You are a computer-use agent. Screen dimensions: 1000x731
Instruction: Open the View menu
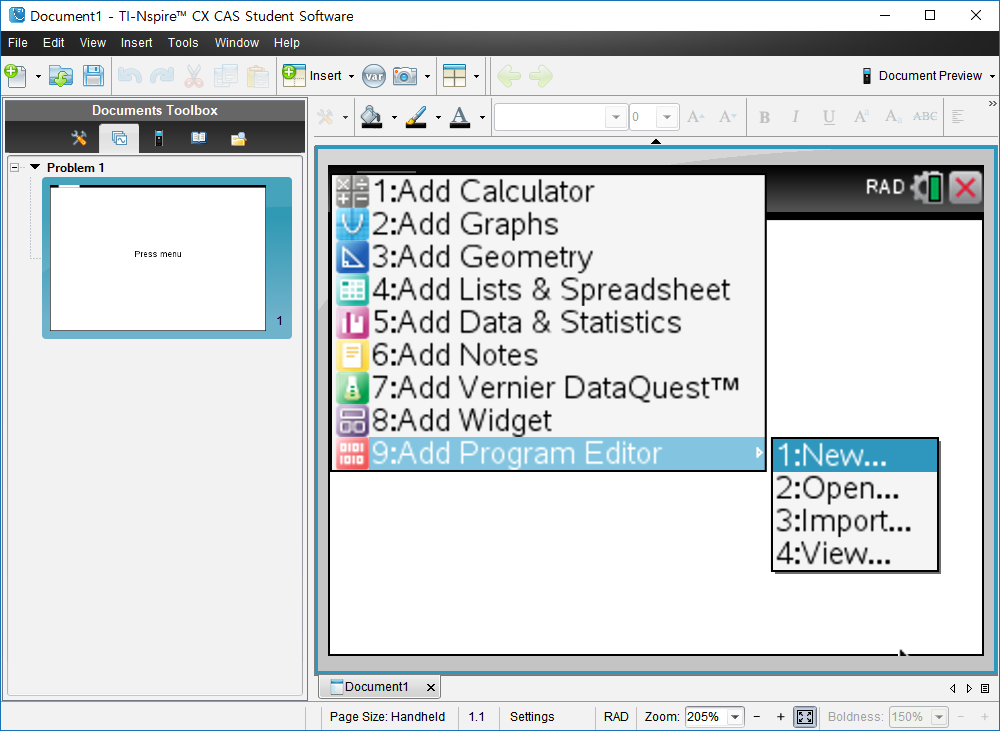coord(92,43)
